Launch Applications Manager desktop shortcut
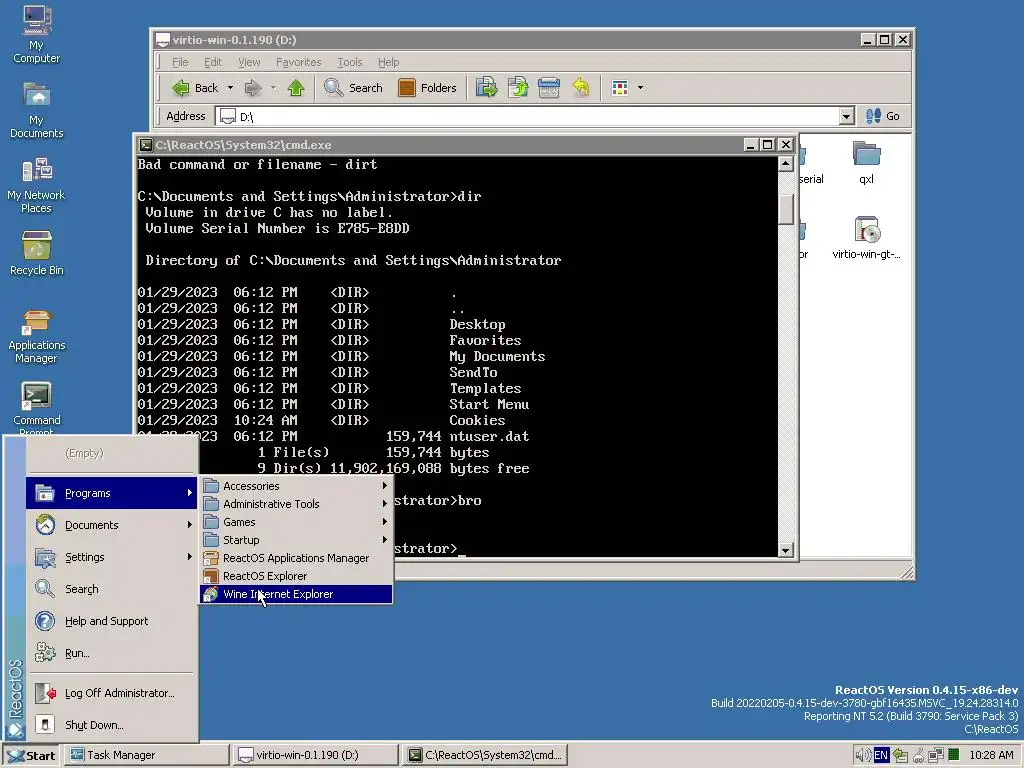 36,335
